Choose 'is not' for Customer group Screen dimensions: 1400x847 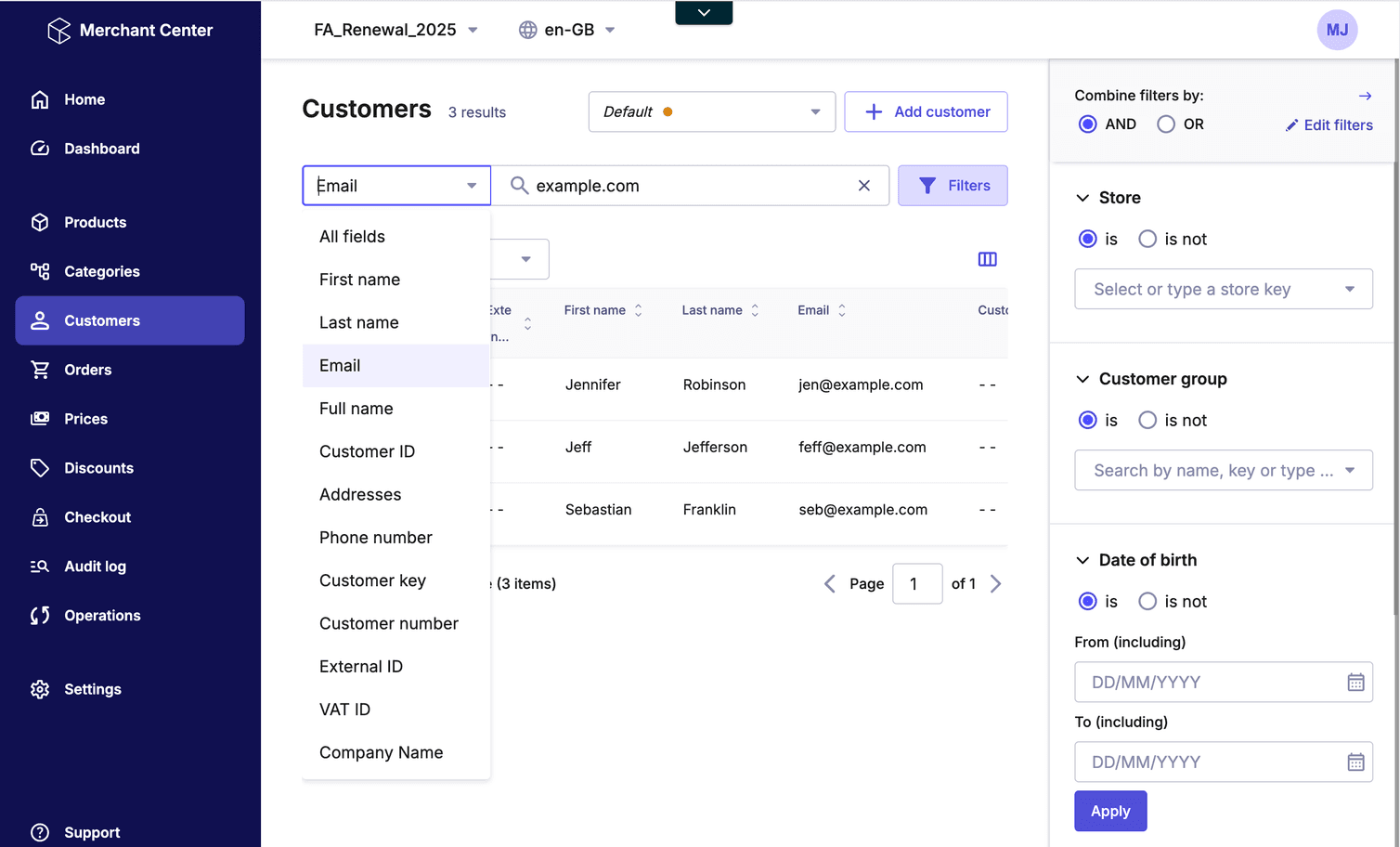pos(1147,420)
